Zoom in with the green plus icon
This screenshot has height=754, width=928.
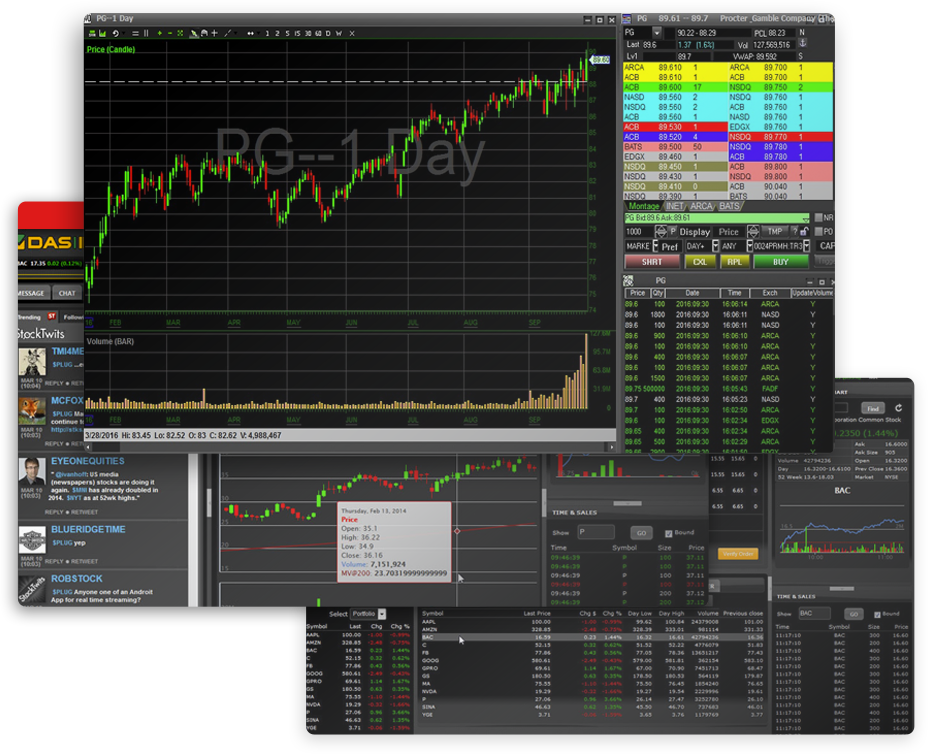pos(159,34)
